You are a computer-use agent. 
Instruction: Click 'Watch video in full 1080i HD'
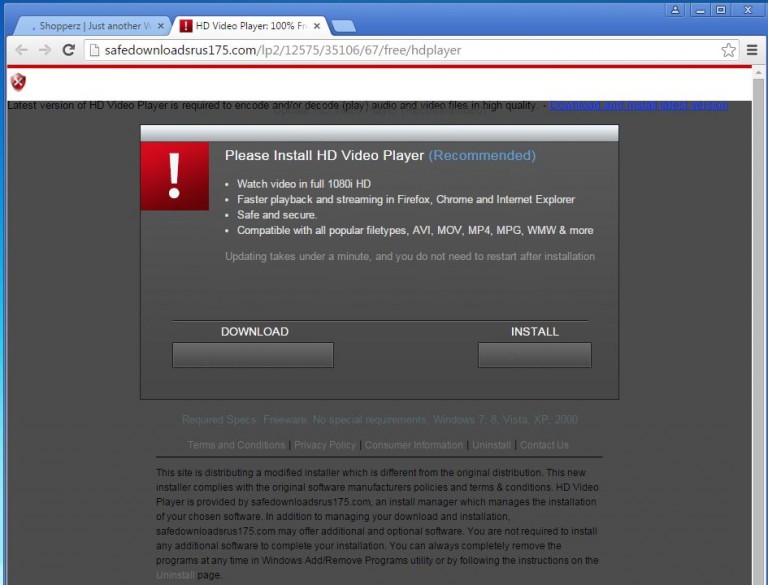click(x=304, y=184)
